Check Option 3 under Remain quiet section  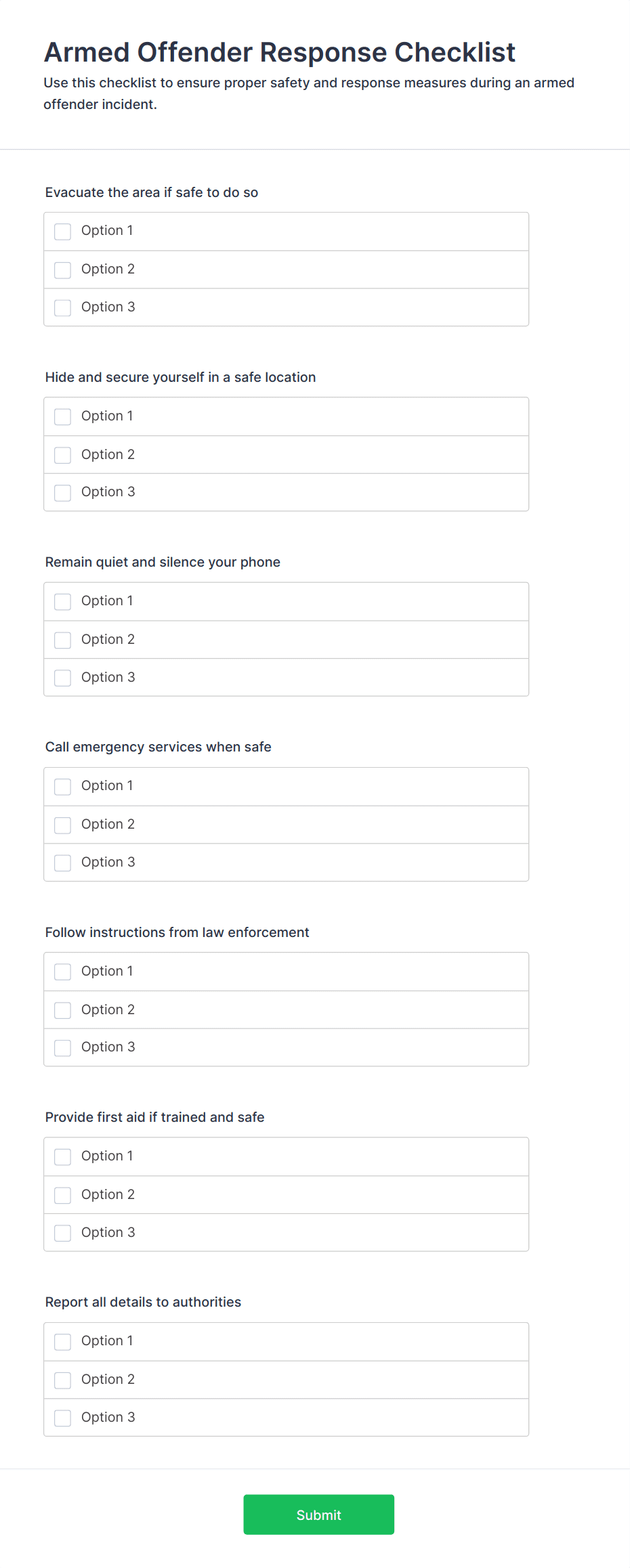[62, 677]
